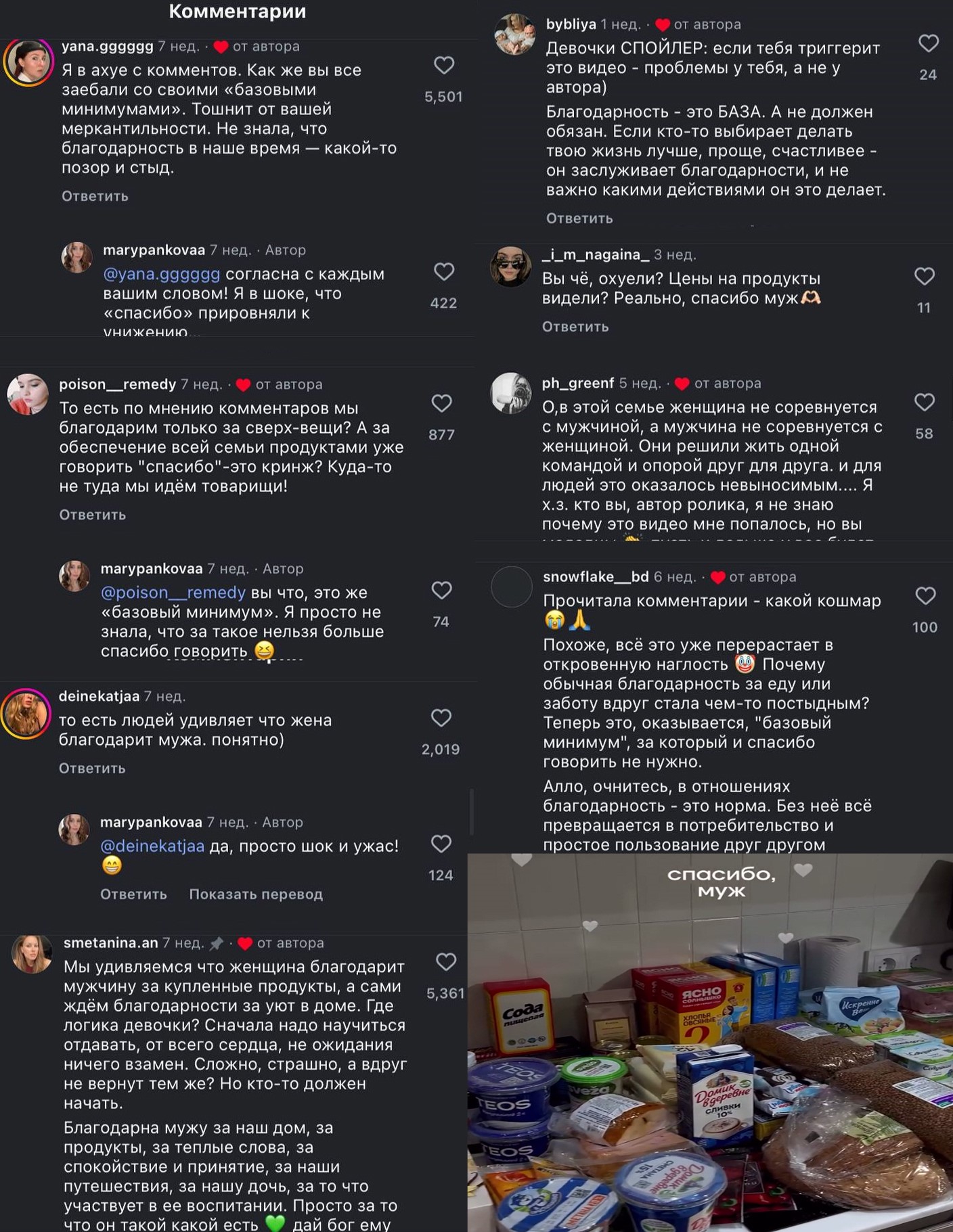This screenshot has width=953, height=1232.
Task: Like _i_m_nagaina_'s comment about prices
Action: (x=925, y=276)
